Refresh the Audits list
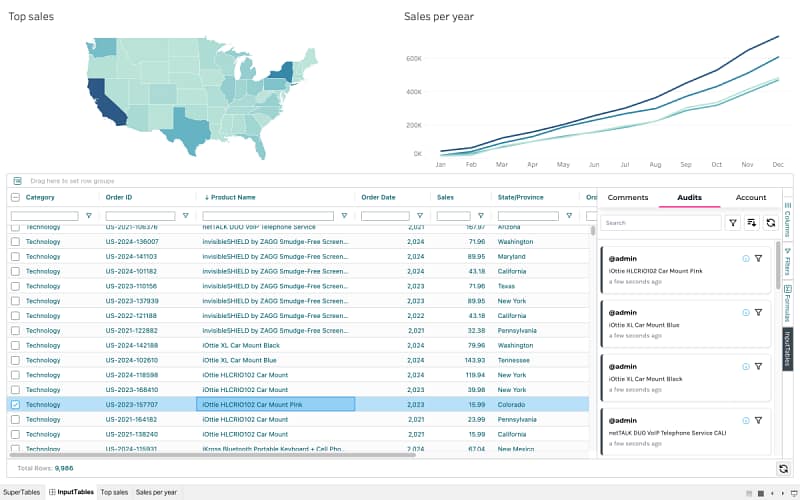The image size is (800, 500). click(770, 223)
